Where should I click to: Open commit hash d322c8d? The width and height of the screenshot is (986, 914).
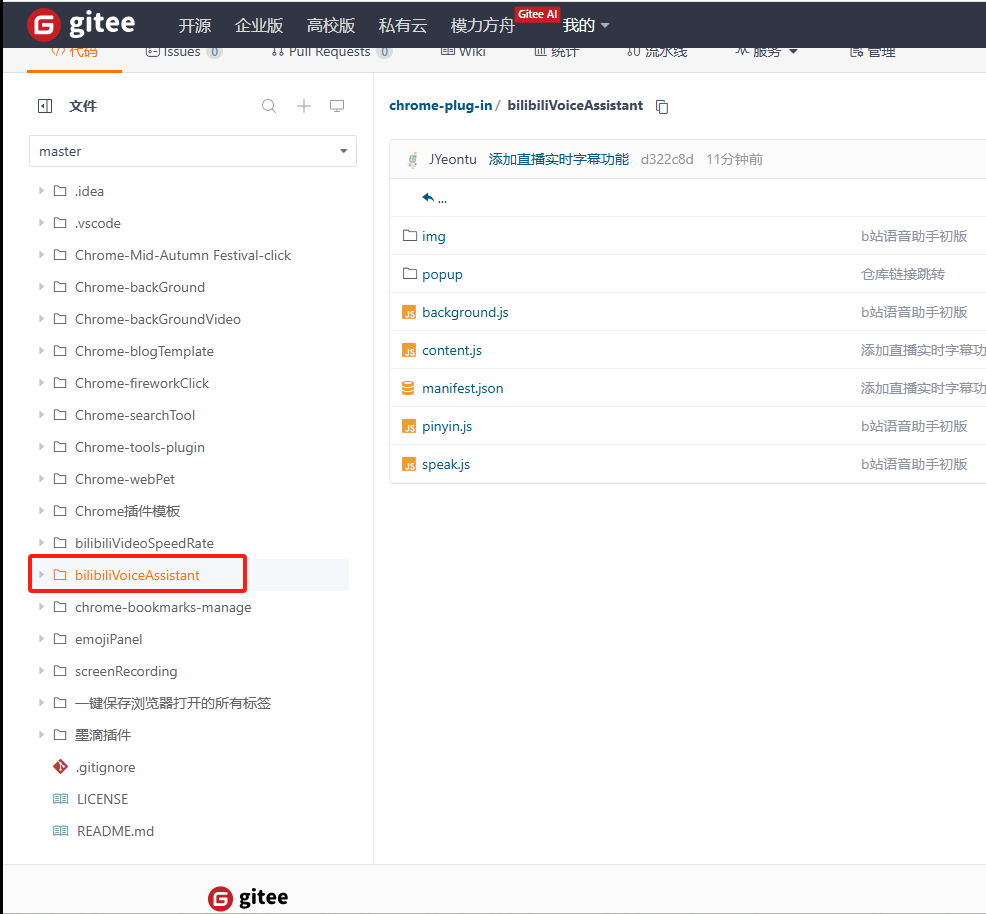coord(667,160)
